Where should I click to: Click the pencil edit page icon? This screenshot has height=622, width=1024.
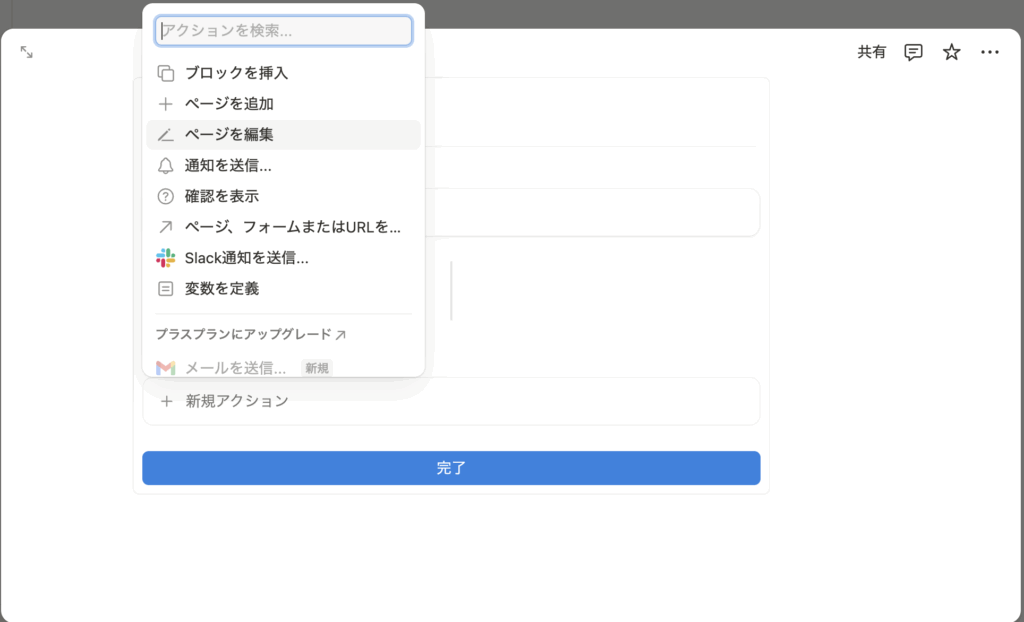click(x=166, y=135)
